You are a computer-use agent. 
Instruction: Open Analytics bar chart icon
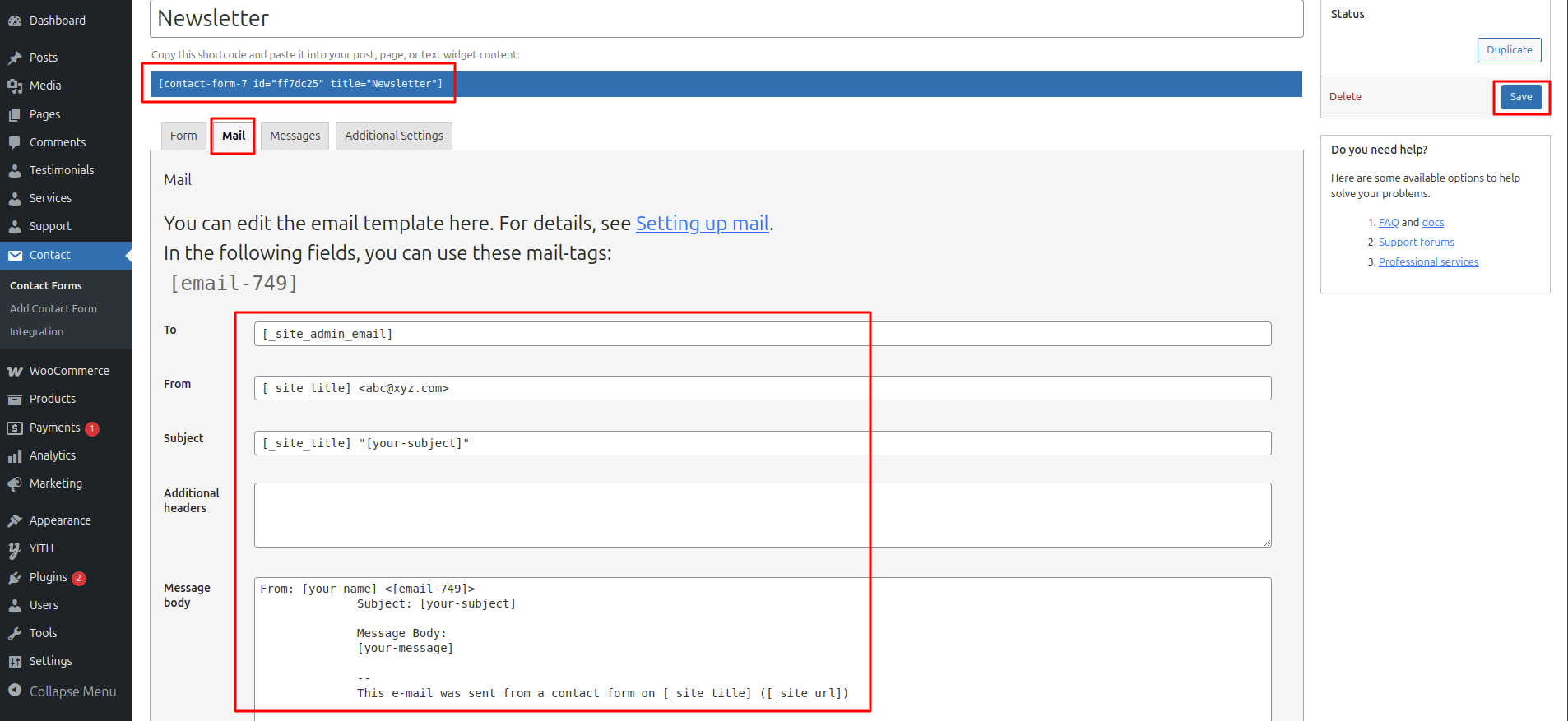pos(15,455)
